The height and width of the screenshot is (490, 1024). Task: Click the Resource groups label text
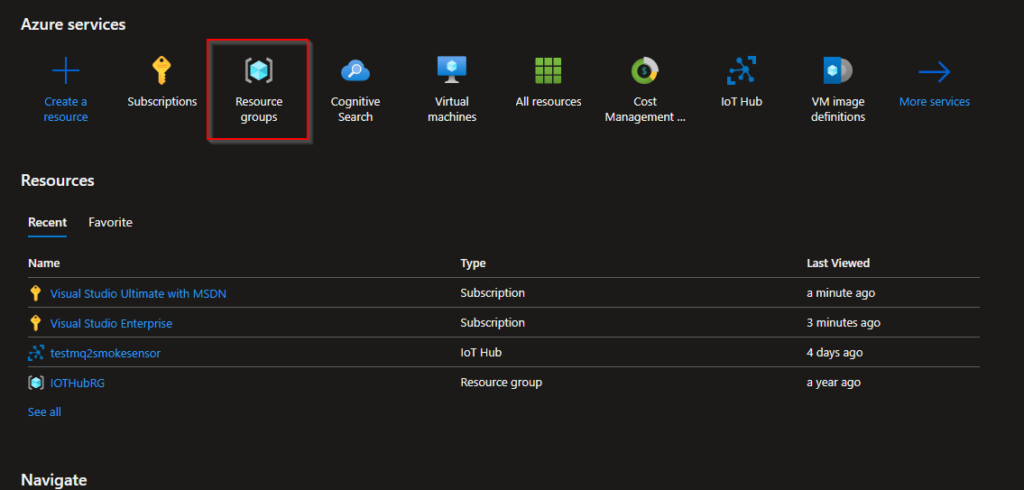(x=259, y=110)
